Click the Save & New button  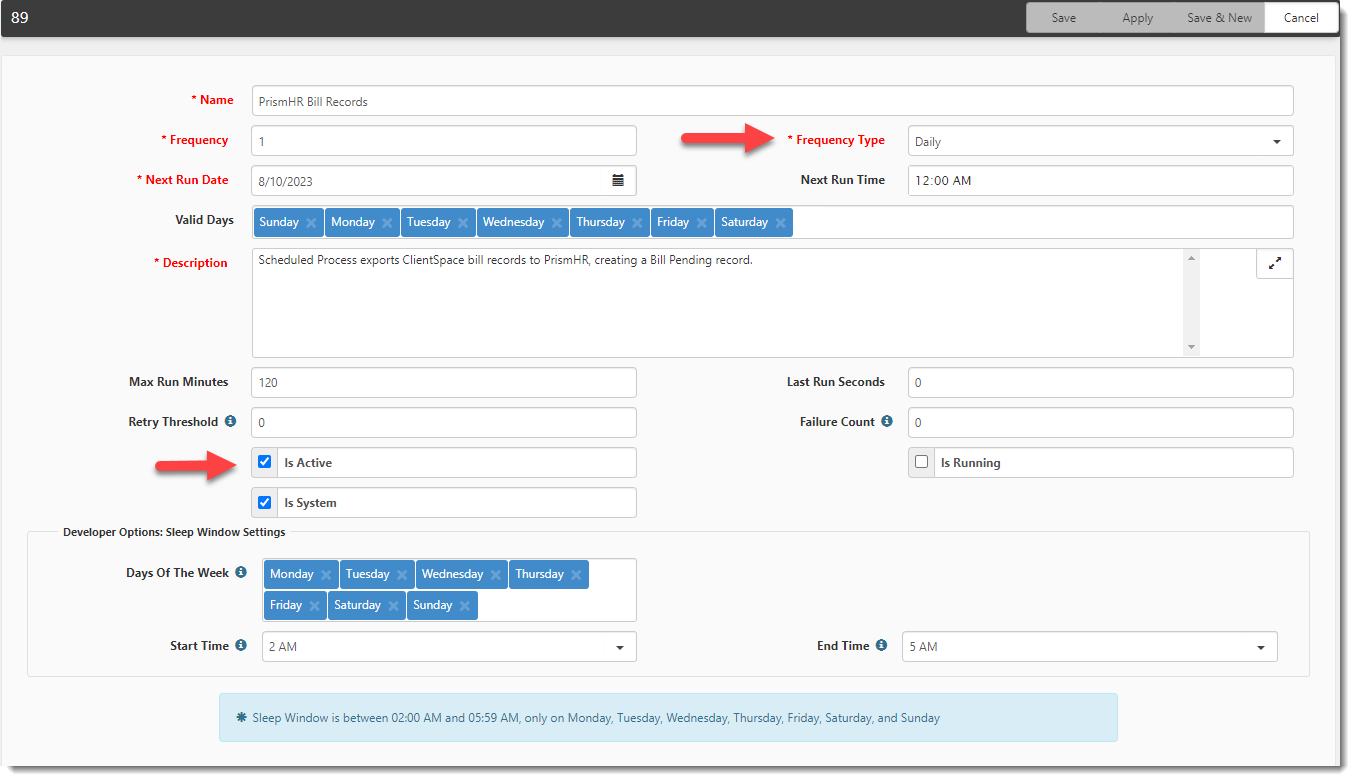1219,18
